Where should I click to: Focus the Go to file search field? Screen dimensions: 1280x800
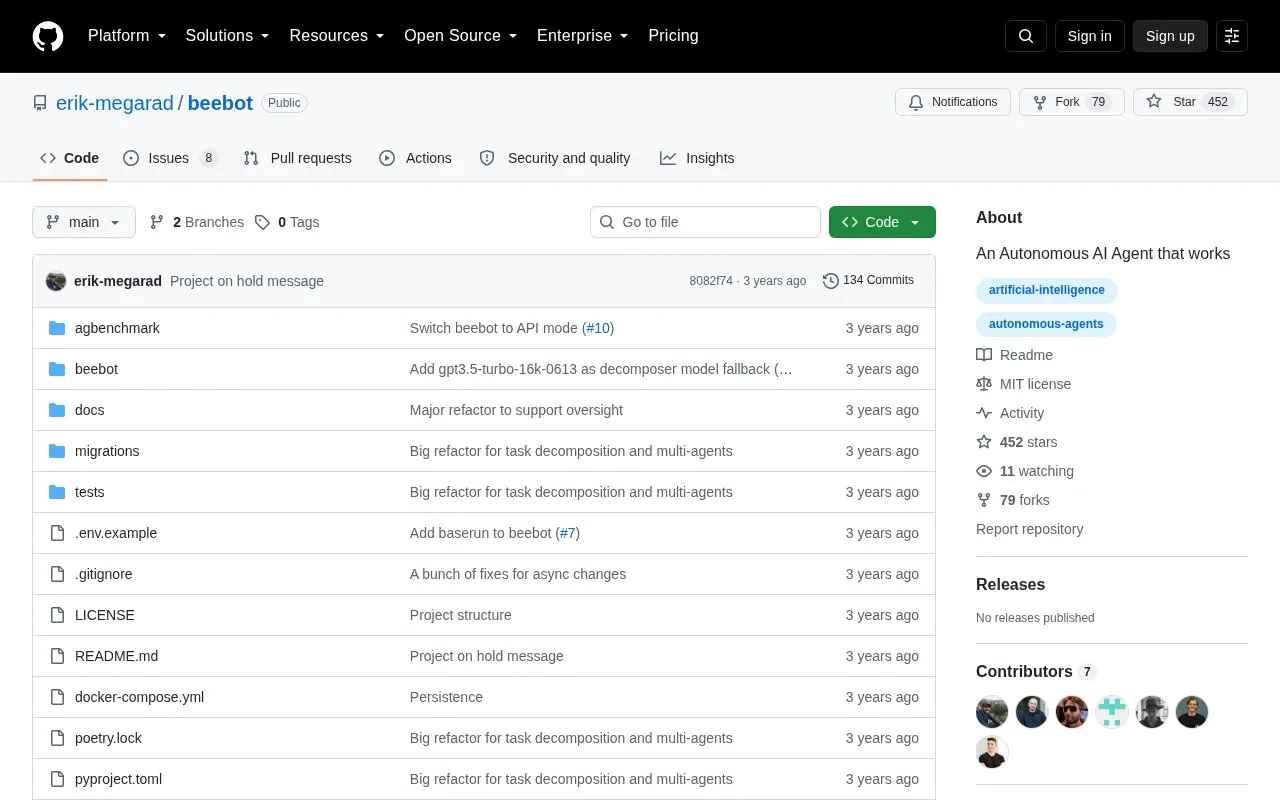click(705, 222)
